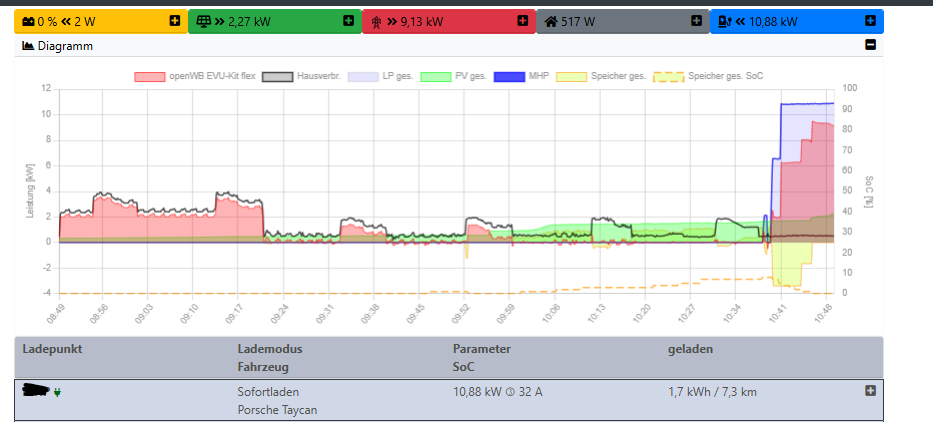Image resolution: width=933 pixels, height=422 pixels.
Task: Click the Ladepunkt column header
Action: coord(52,349)
